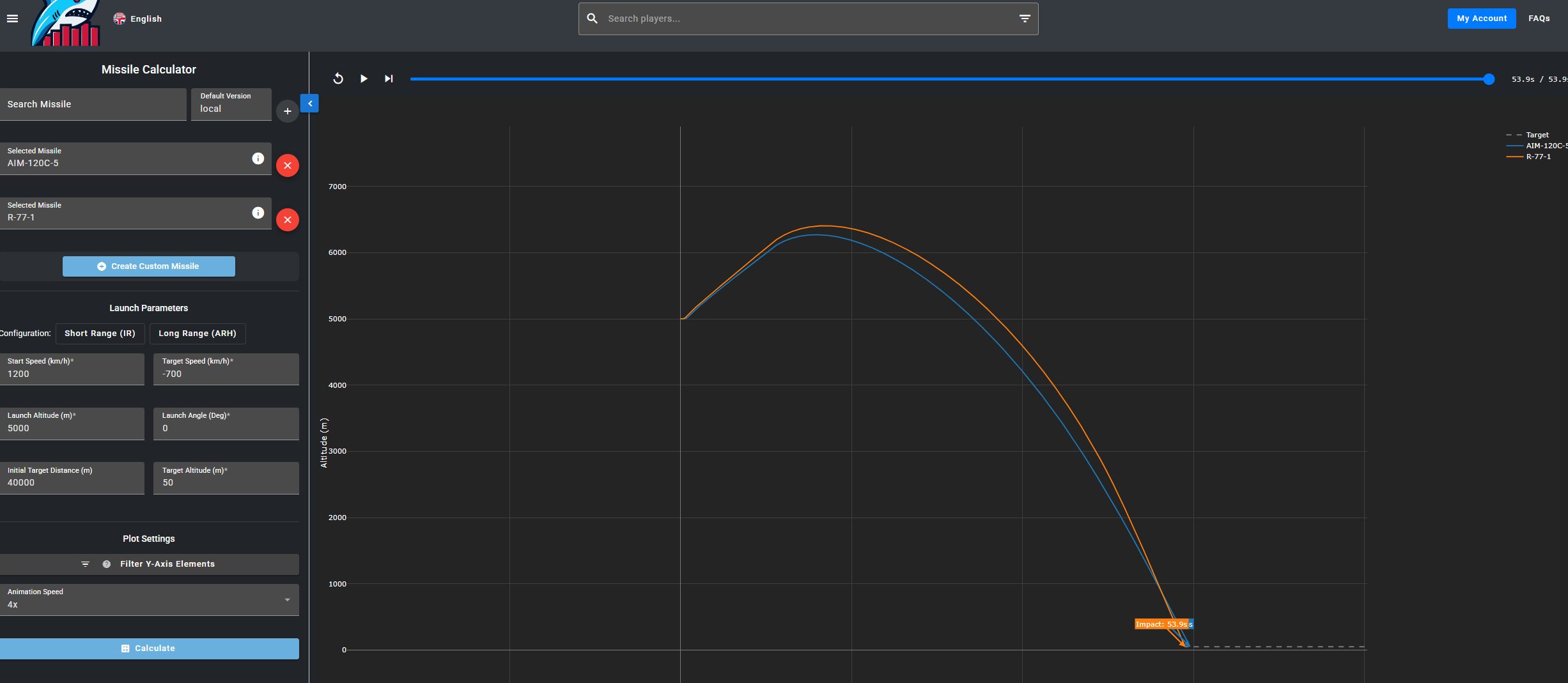
Task: Click the Calculate button
Action: [150, 648]
